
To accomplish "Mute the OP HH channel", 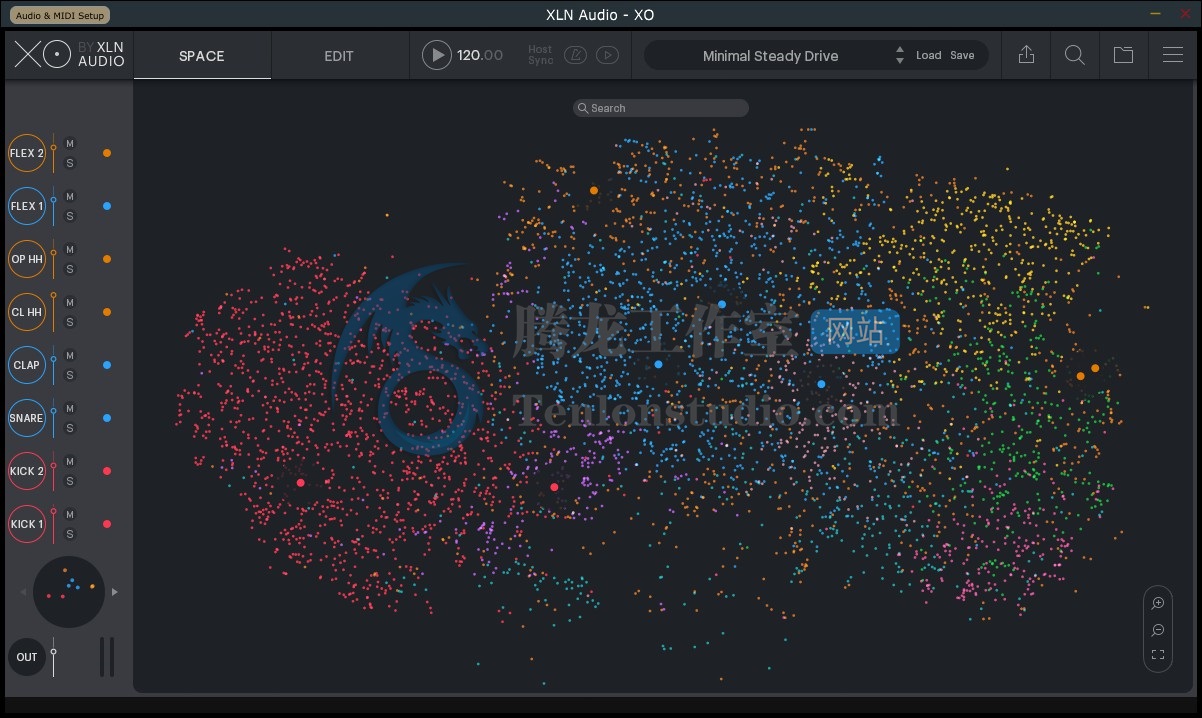I will pos(70,250).
